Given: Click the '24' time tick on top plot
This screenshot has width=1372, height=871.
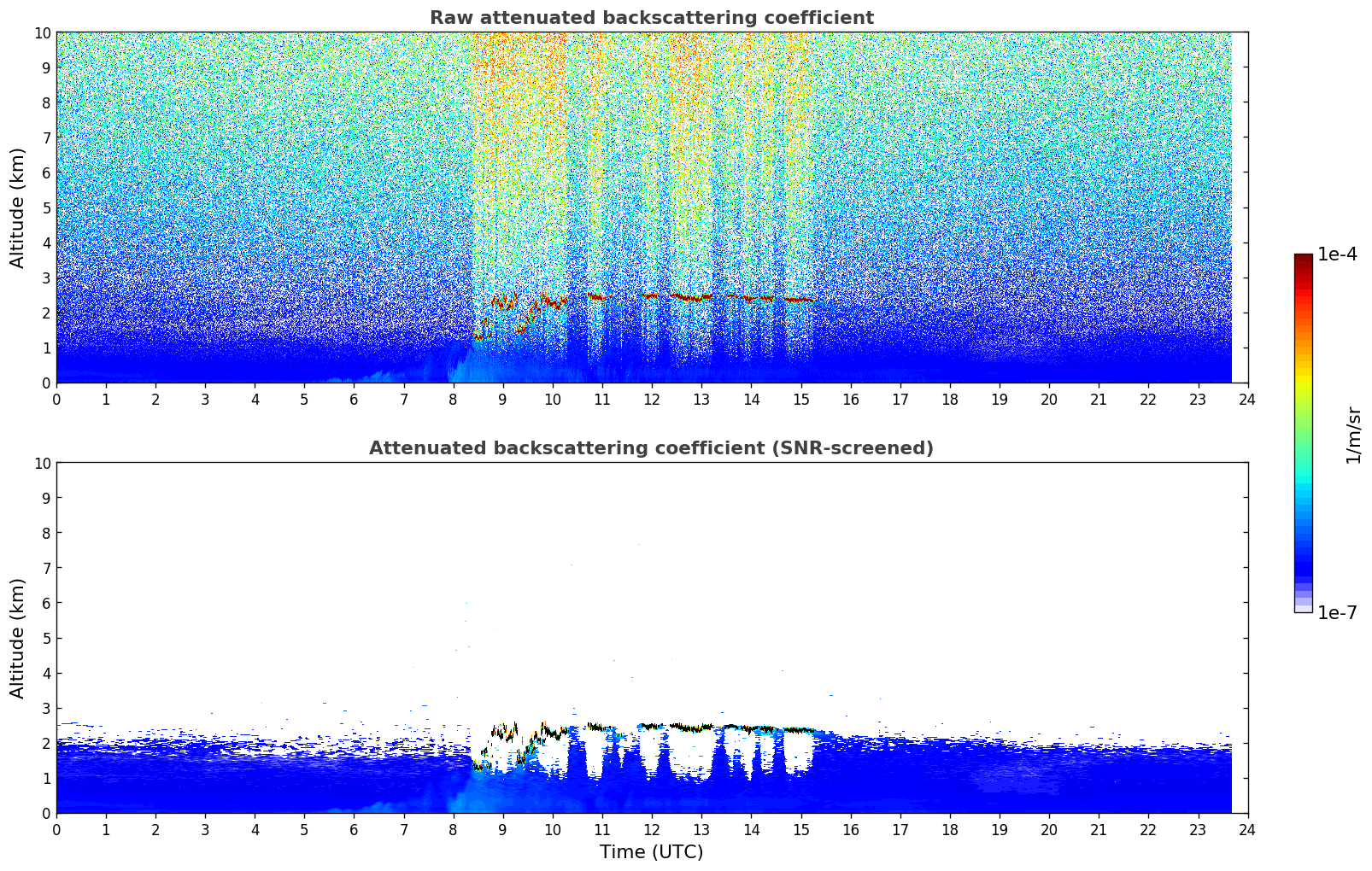Looking at the screenshot, I should coord(1247,399).
